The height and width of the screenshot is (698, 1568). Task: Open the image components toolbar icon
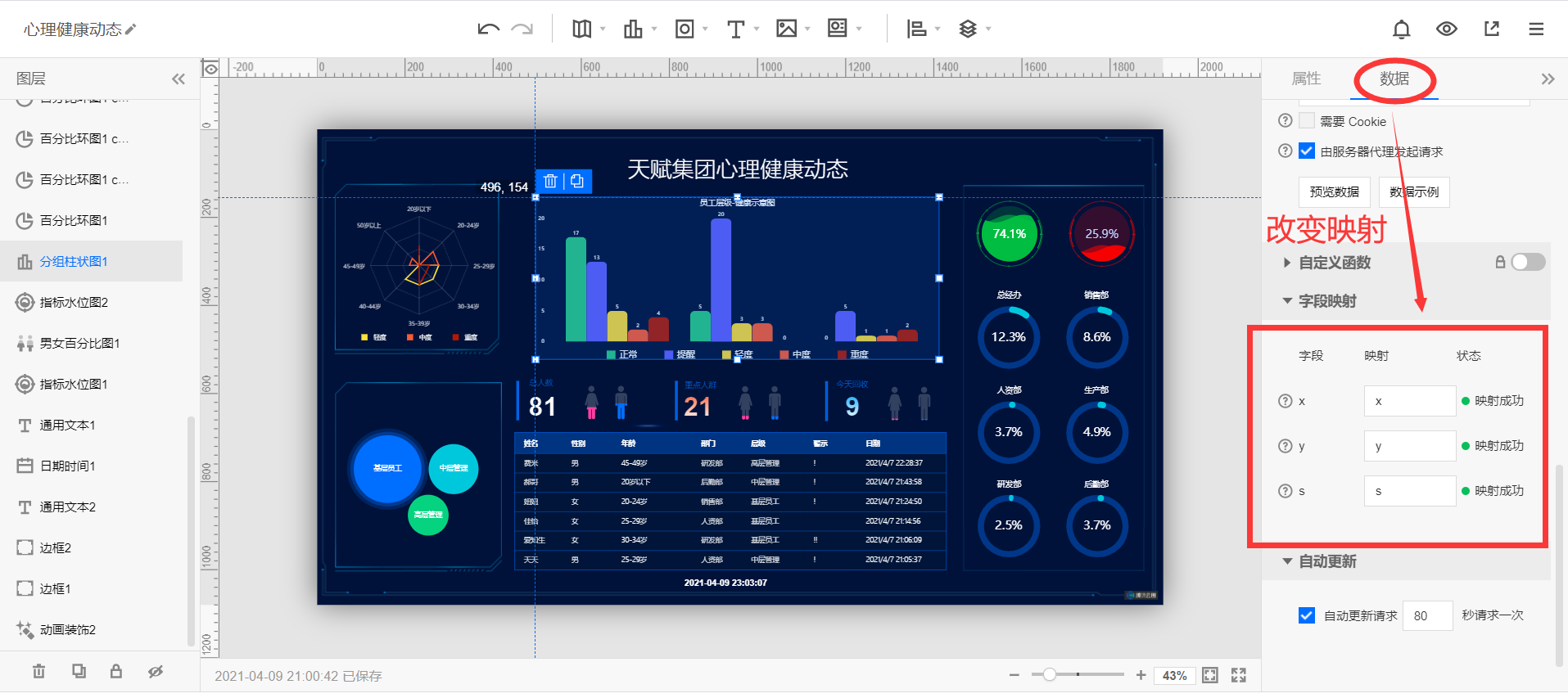[x=786, y=29]
